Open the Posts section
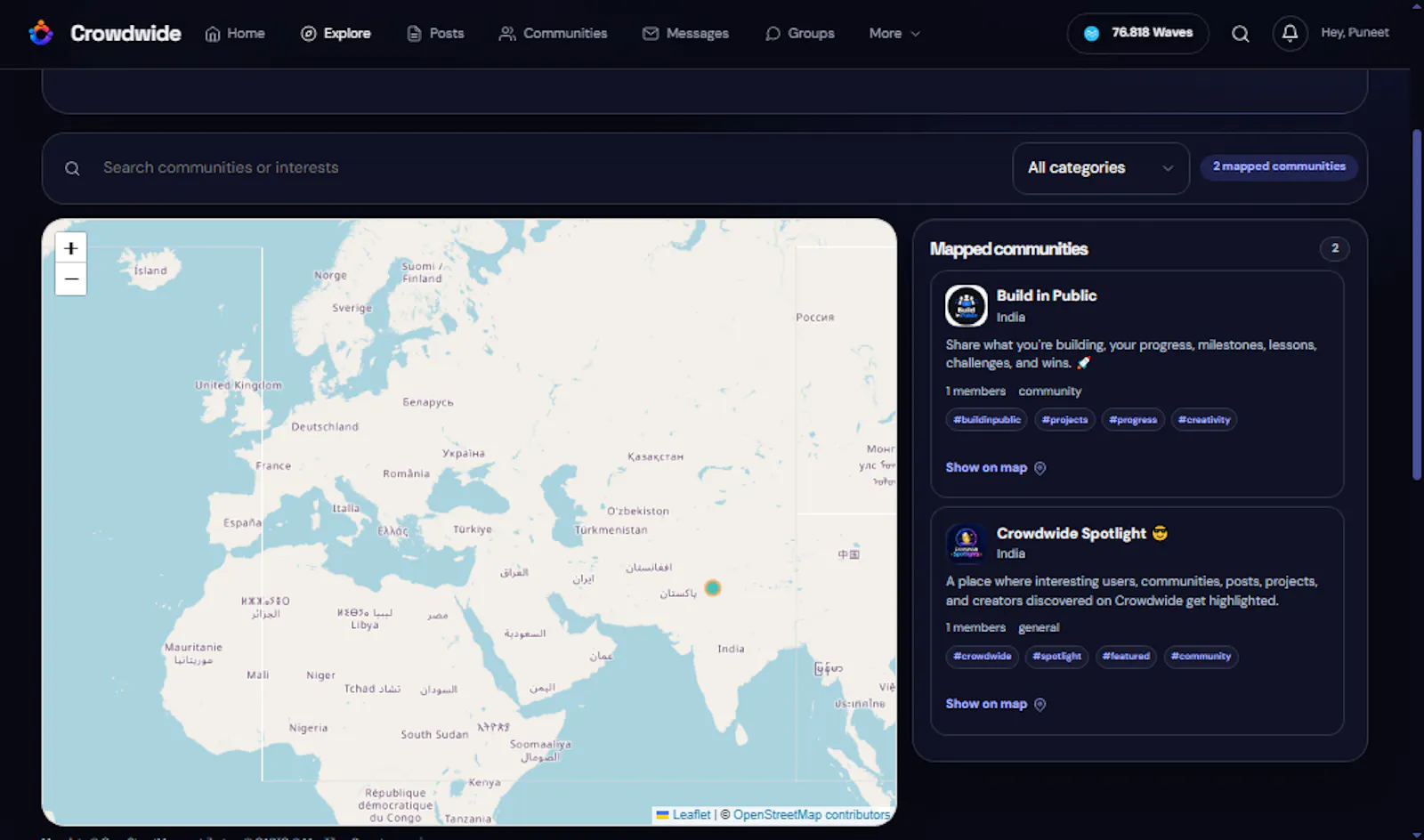Image resolution: width=1424 pixels, height=840 pixels. 435,33
